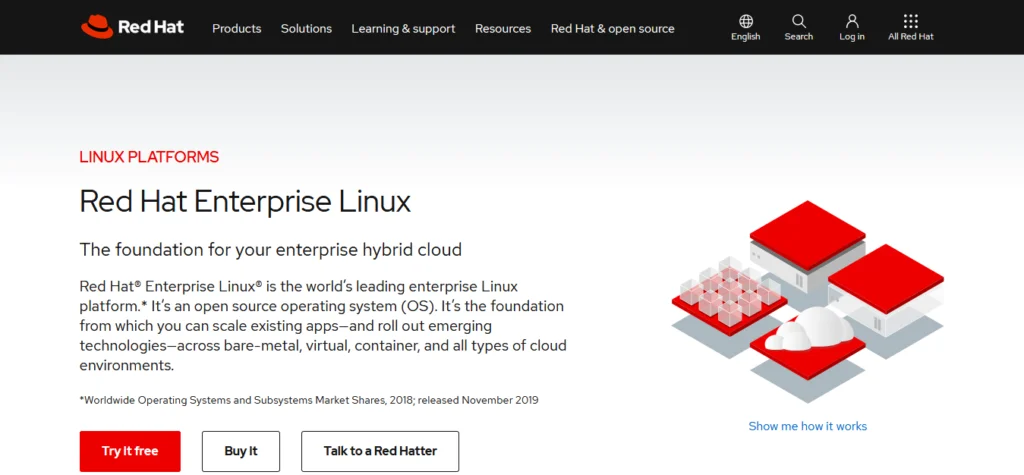Click the text 'The foundation for your enterprise hybrid cloud'
Image resolution: width=1024 pixels, height=475 pixels.
pos(270,250)
